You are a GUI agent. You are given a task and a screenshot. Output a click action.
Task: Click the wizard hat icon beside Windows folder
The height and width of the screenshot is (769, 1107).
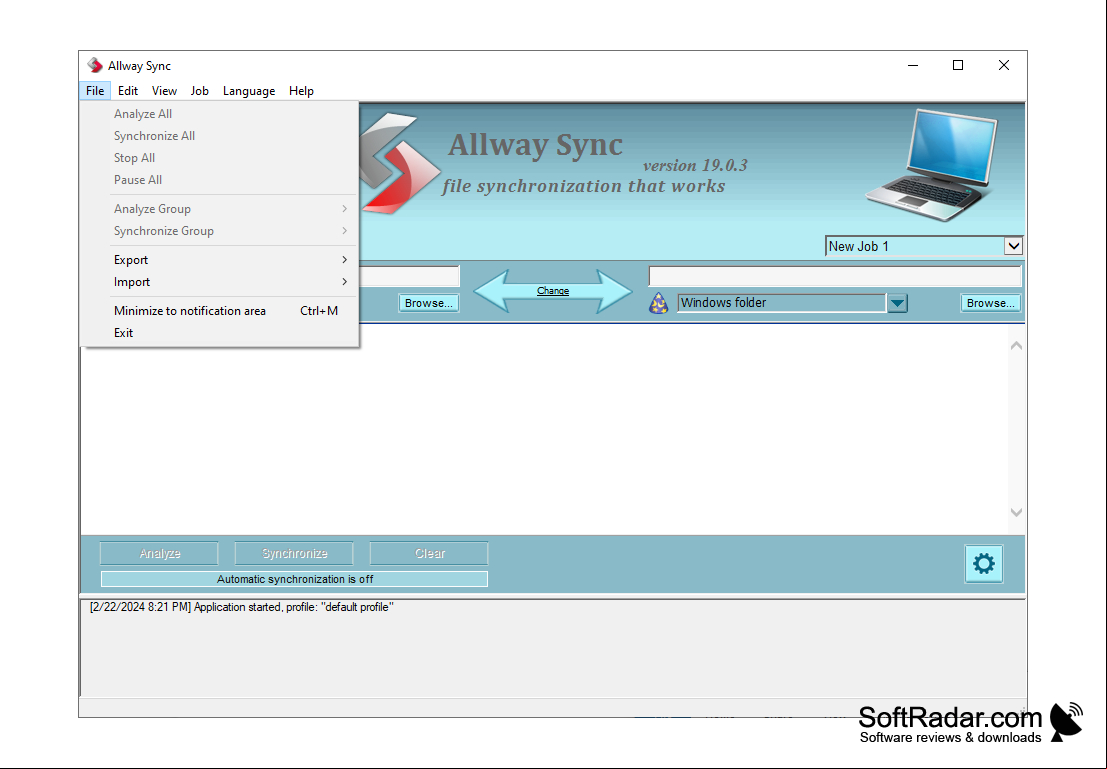(658, 303)
